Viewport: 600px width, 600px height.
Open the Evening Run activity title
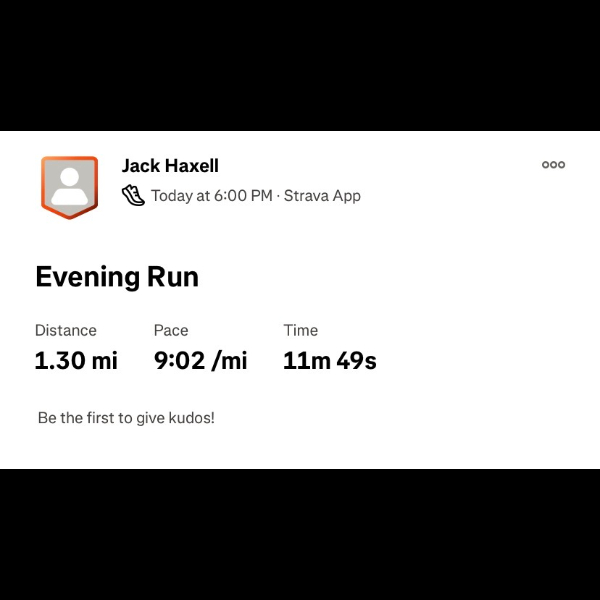(117, 277)
